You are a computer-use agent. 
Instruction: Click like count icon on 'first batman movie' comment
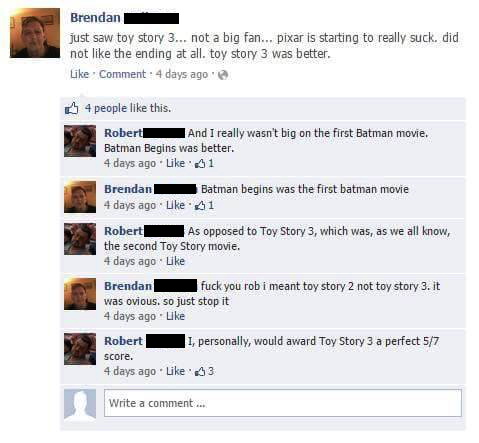click(x=200, y=205)
